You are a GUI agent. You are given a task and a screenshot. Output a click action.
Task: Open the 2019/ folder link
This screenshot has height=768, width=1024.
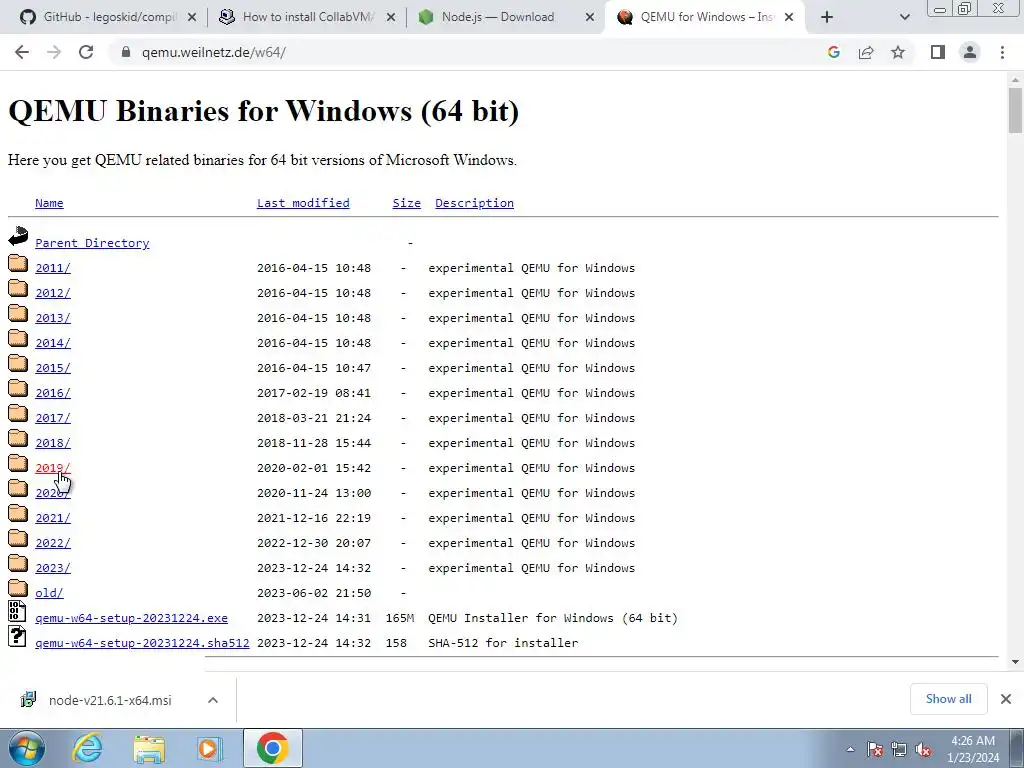[x=53, y=468]
